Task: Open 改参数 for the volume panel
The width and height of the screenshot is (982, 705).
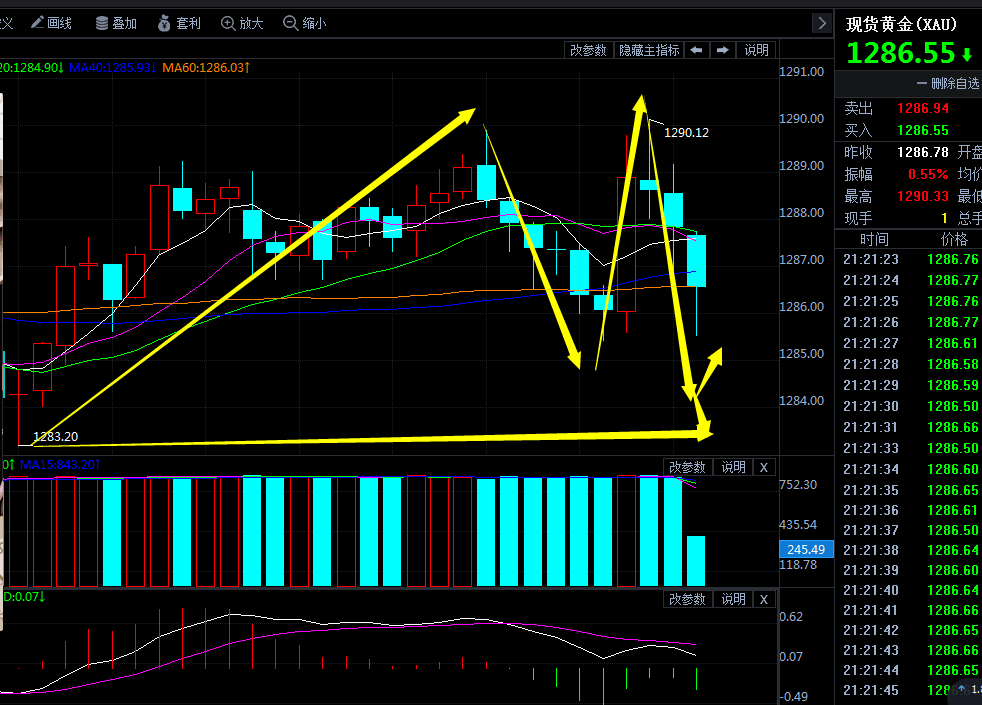Action: (688, 467)
